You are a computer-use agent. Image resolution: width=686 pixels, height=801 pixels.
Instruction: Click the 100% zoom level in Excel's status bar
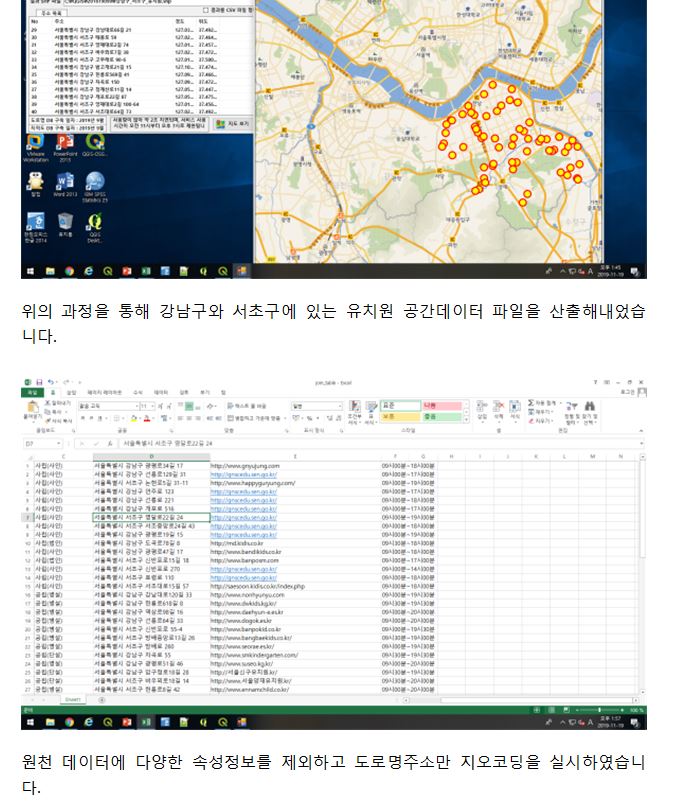tap(636, 710)
